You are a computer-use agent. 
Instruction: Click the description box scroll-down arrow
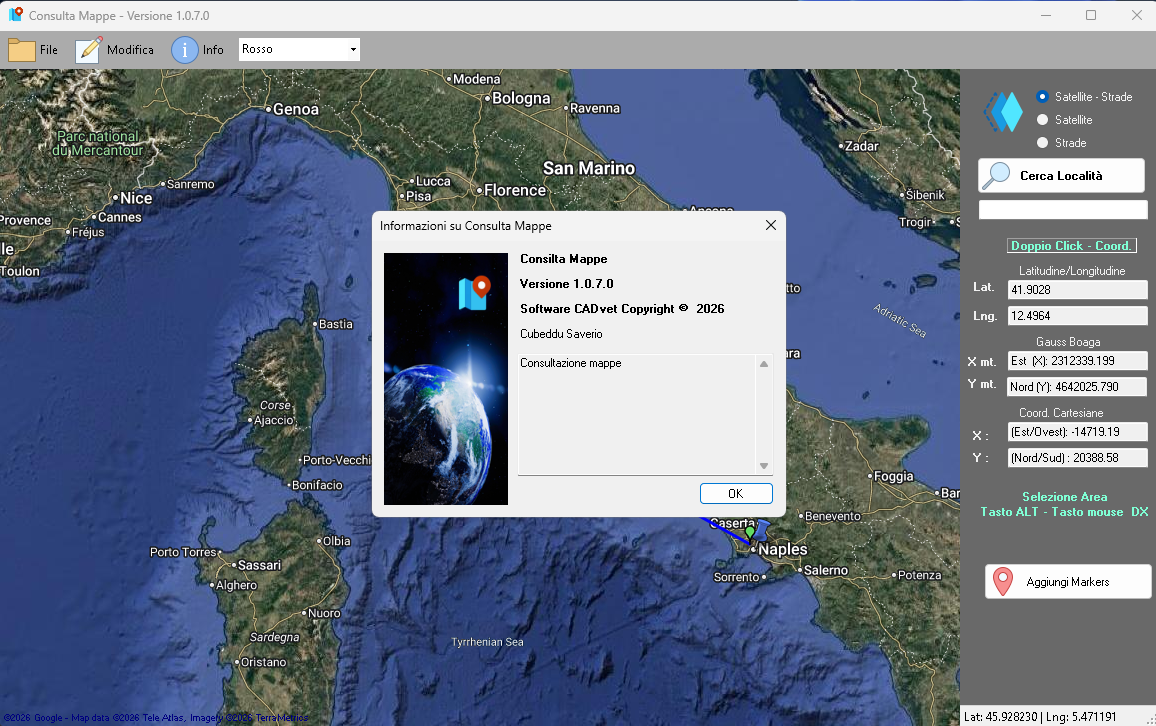click(764, 465)
